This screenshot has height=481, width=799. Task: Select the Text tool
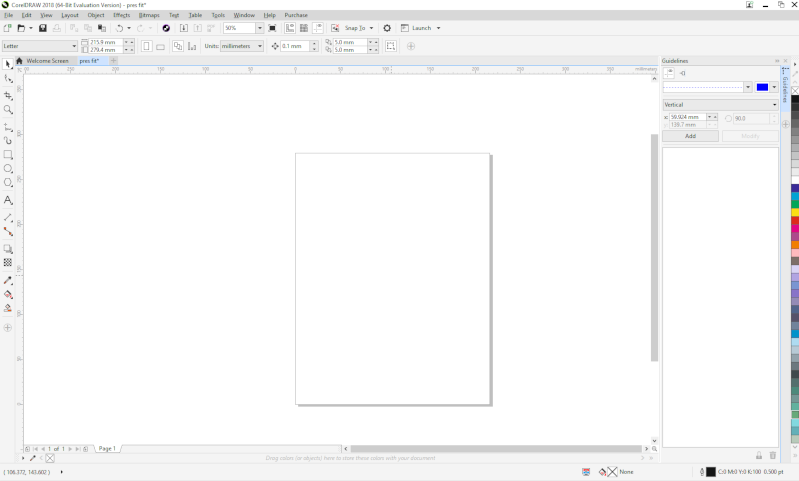[8, 200]
